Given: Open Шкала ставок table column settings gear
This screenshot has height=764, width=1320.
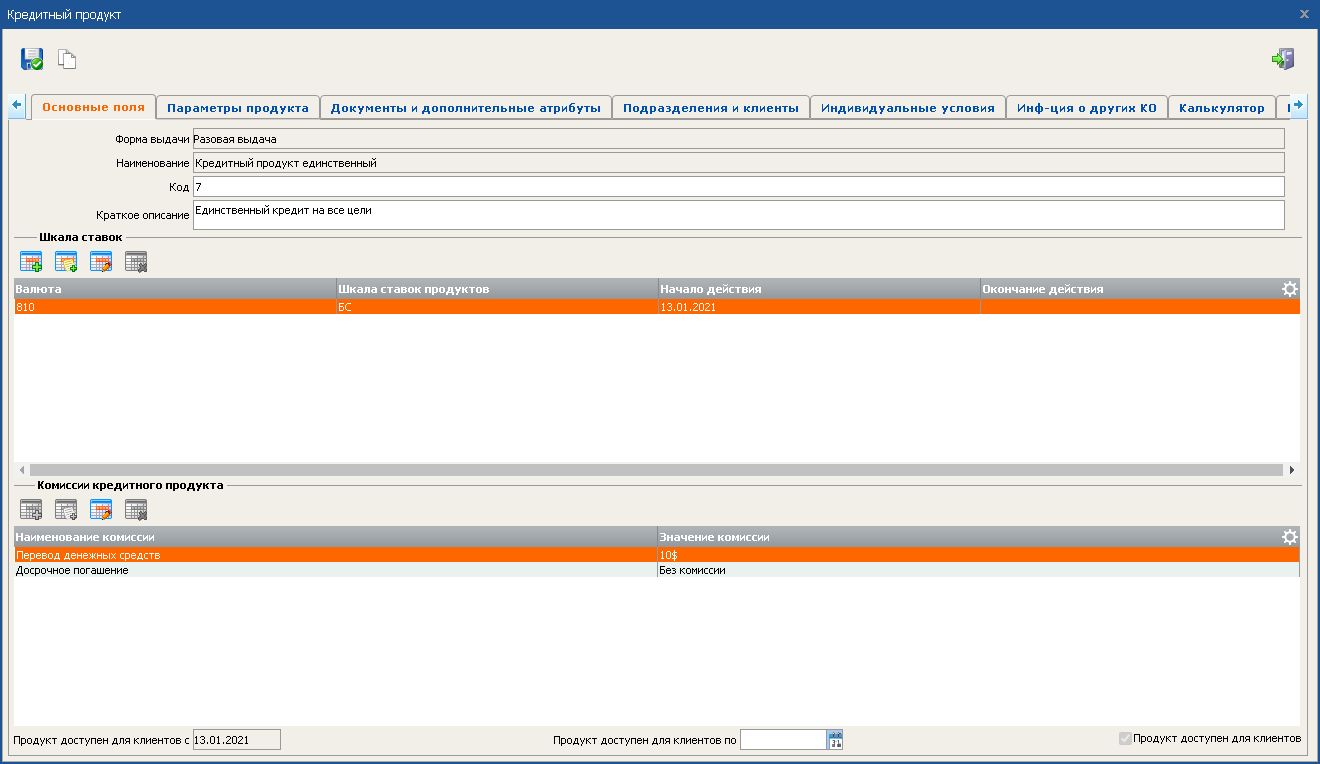Looking at the screenshot, I should pyautogui.click(x=1290, y=289).
